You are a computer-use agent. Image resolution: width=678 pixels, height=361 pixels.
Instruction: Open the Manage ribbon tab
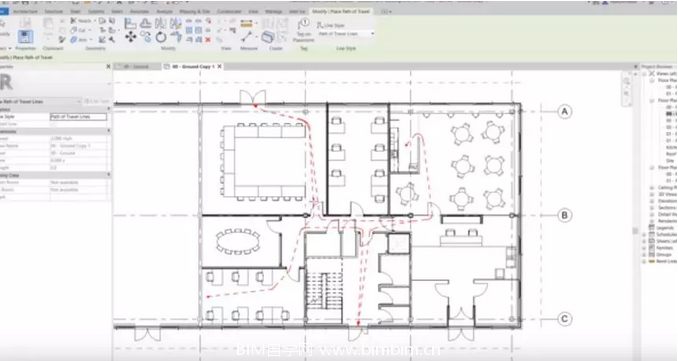pyautogui.click(x=273, y=12)
